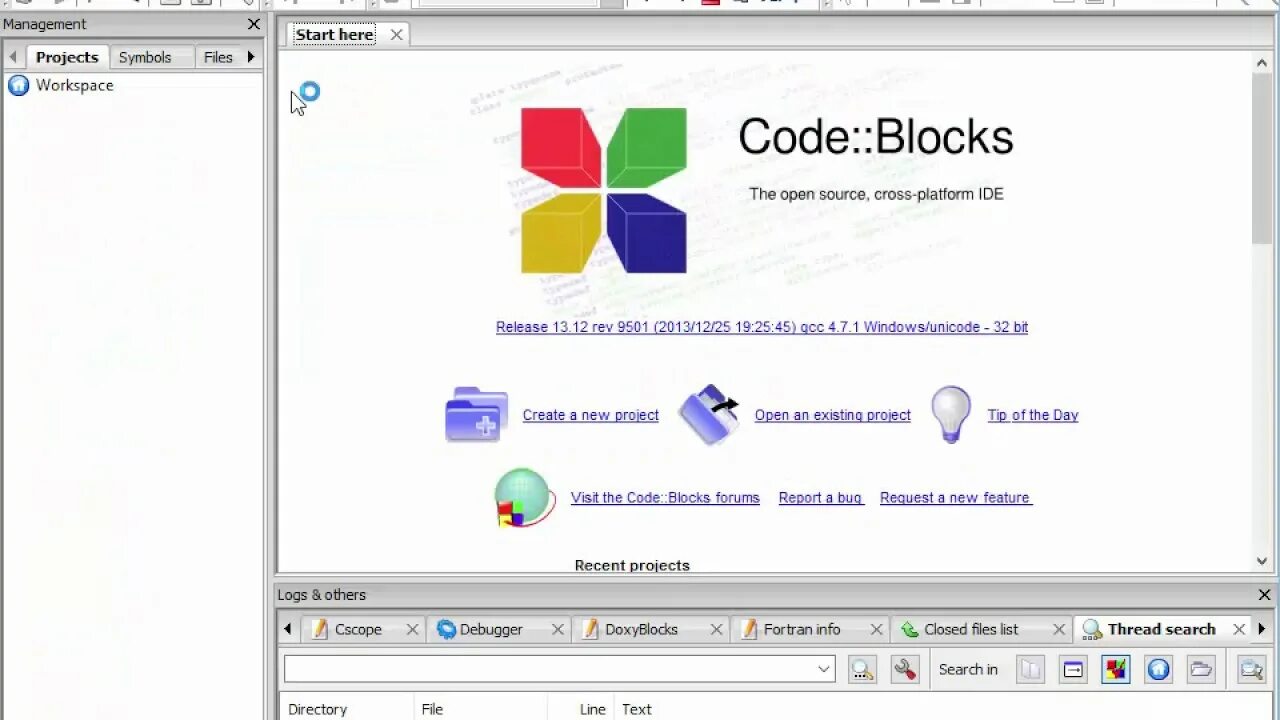Click the Start page scrollbar up arrow
Screen dimensions: 1280x720
(1262, 62)
